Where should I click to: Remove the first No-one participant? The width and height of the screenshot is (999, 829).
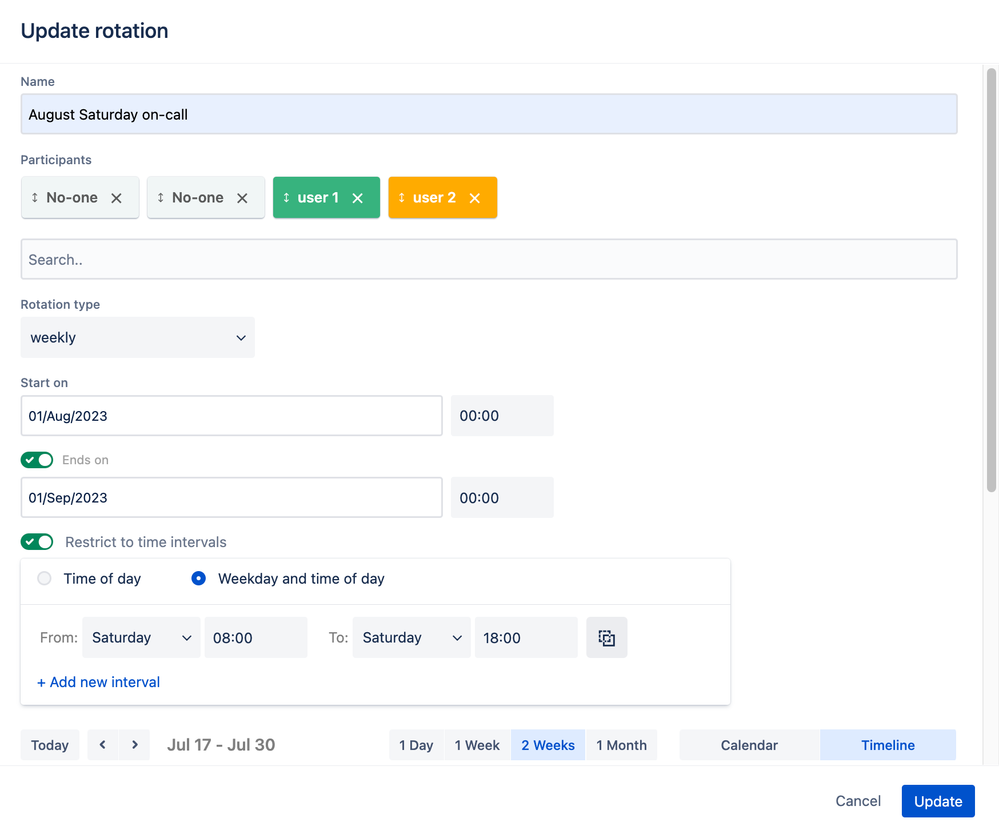coord(116,198)
